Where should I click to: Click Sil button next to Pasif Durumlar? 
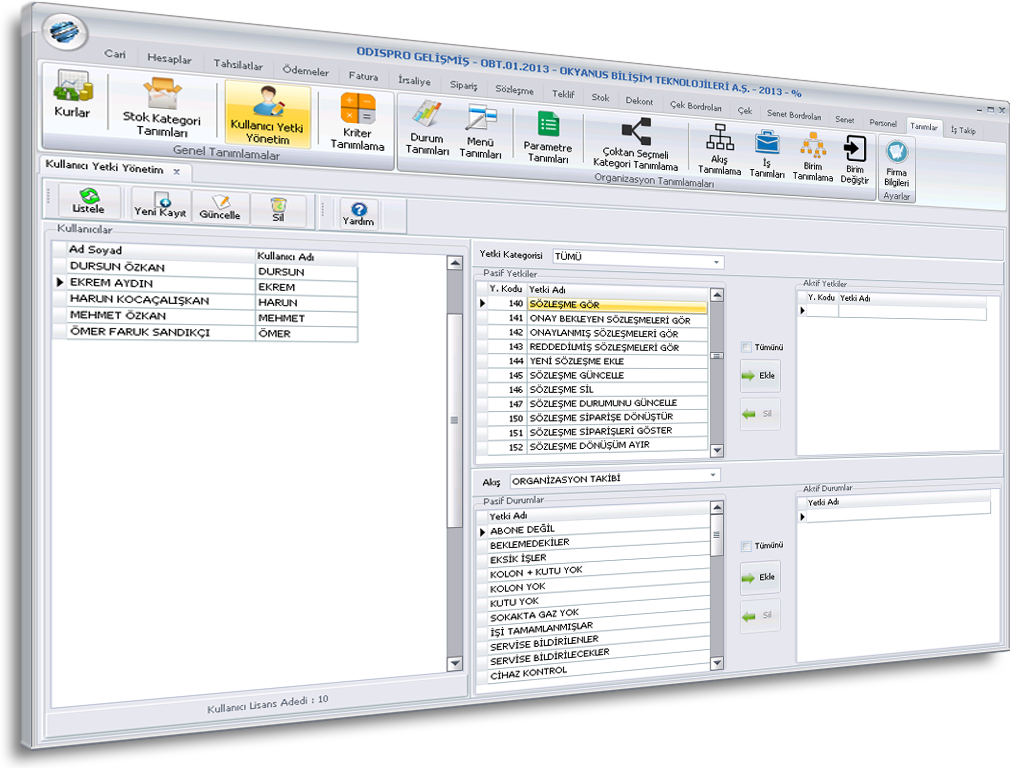(760, 615)
